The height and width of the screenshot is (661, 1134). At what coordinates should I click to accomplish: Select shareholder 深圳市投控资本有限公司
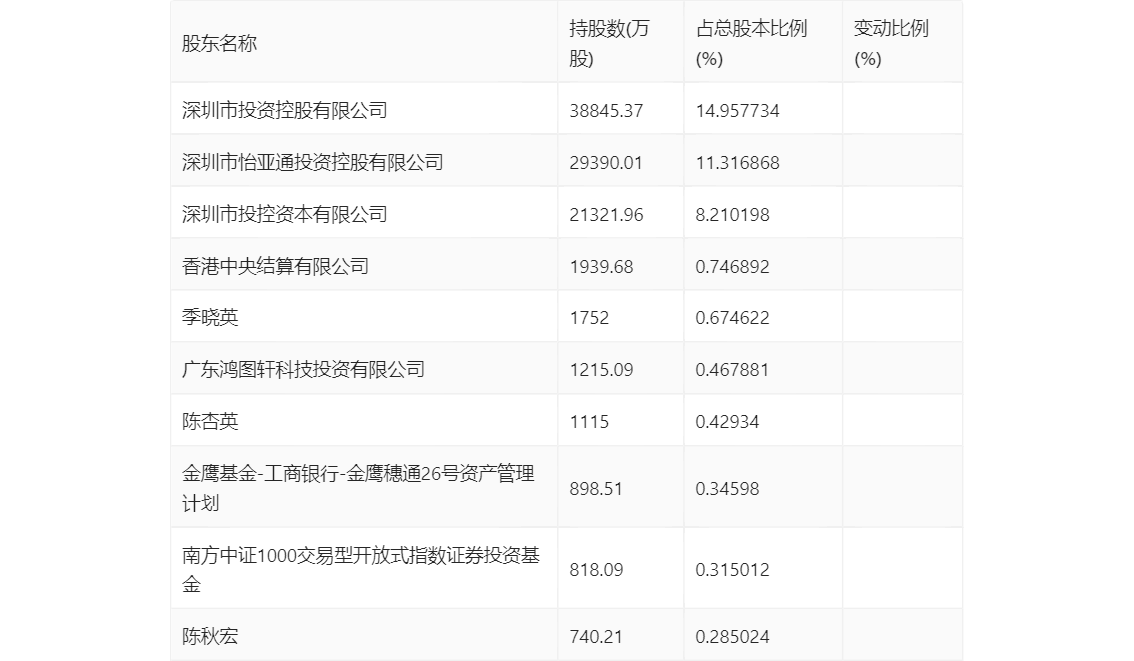(284, 215)
